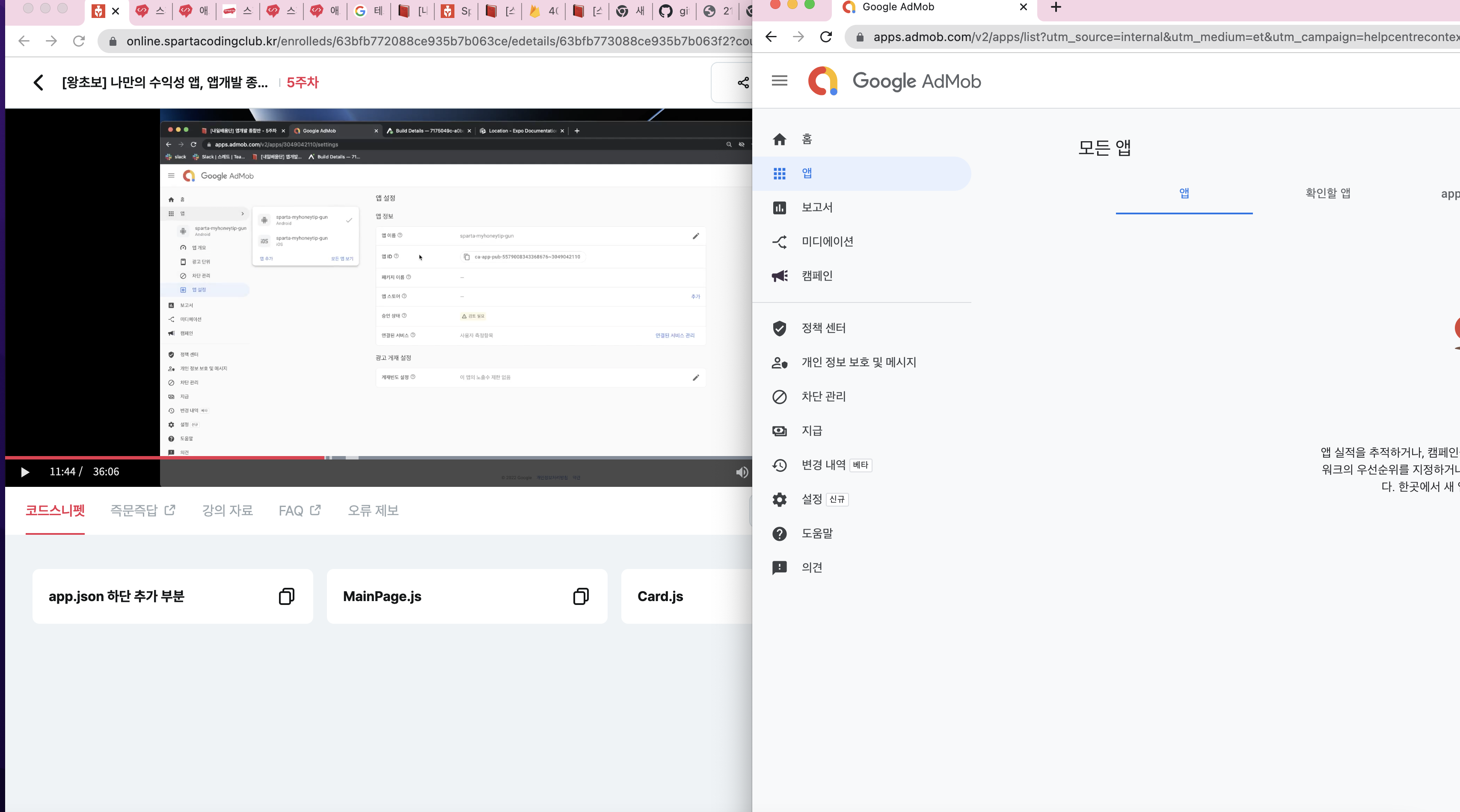Open a new tab in AdMob window

[x=1056, y=7]
